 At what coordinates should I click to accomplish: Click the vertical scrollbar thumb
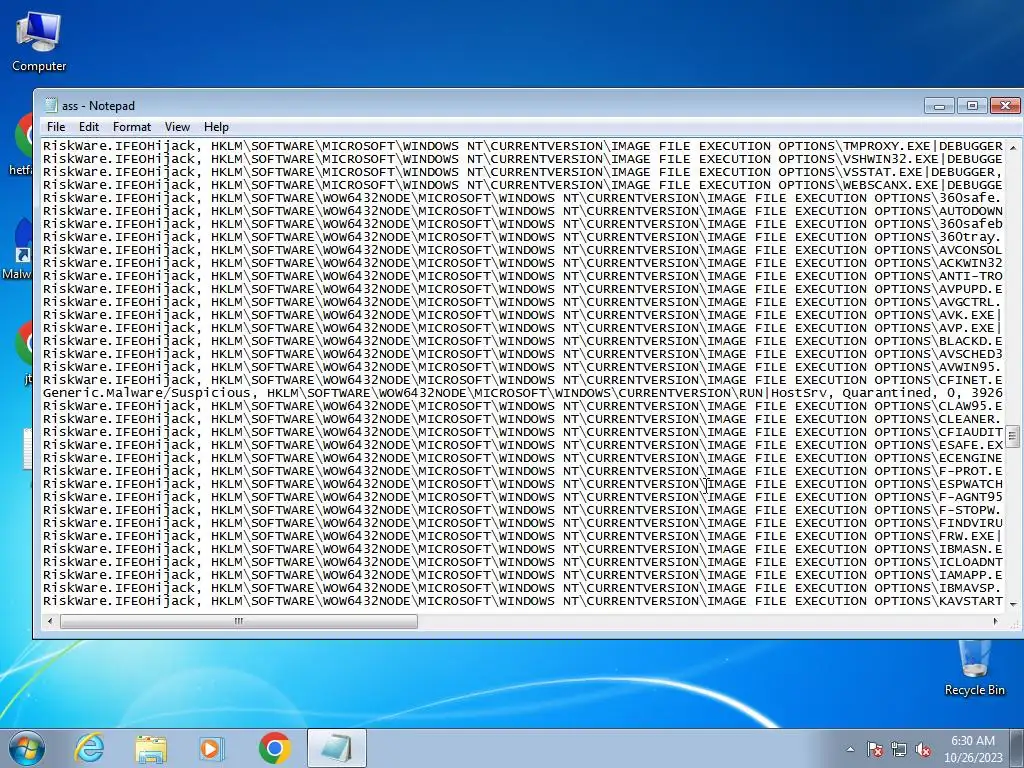(x=1013, y=436)
